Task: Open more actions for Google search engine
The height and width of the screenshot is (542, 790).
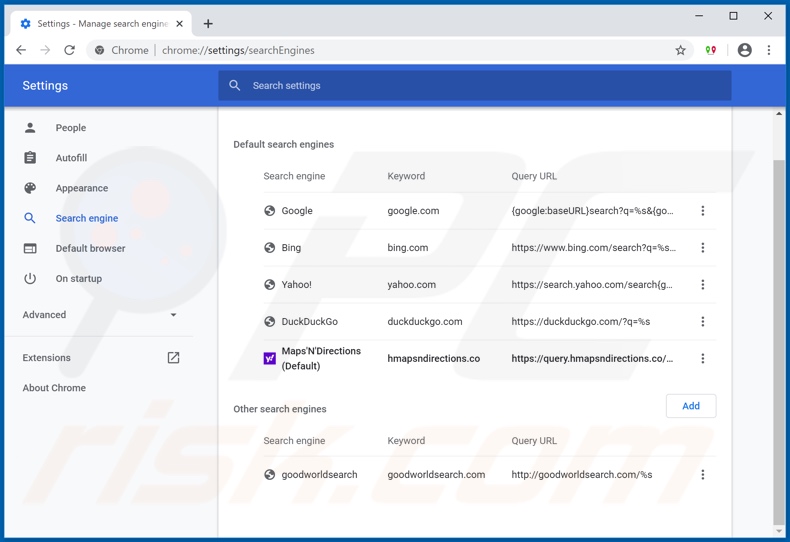Action: (702, 211)
